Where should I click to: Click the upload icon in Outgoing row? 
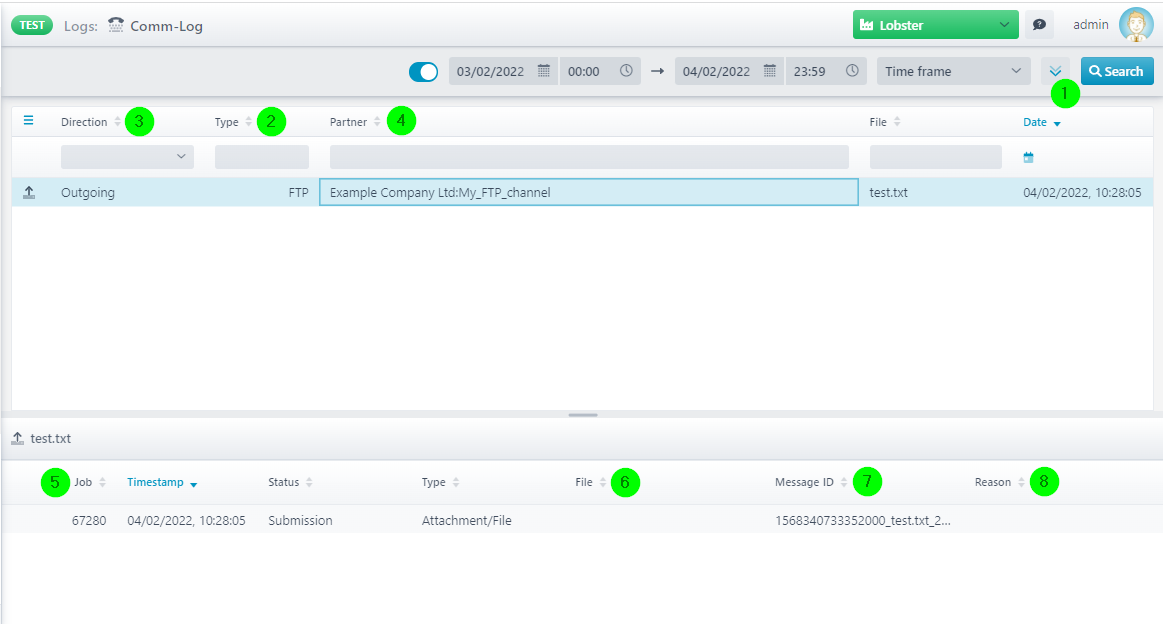(29, 192)
